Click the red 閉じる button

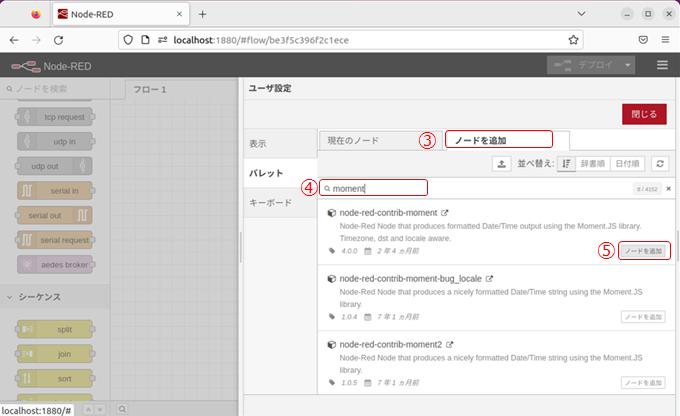[643, 113]
